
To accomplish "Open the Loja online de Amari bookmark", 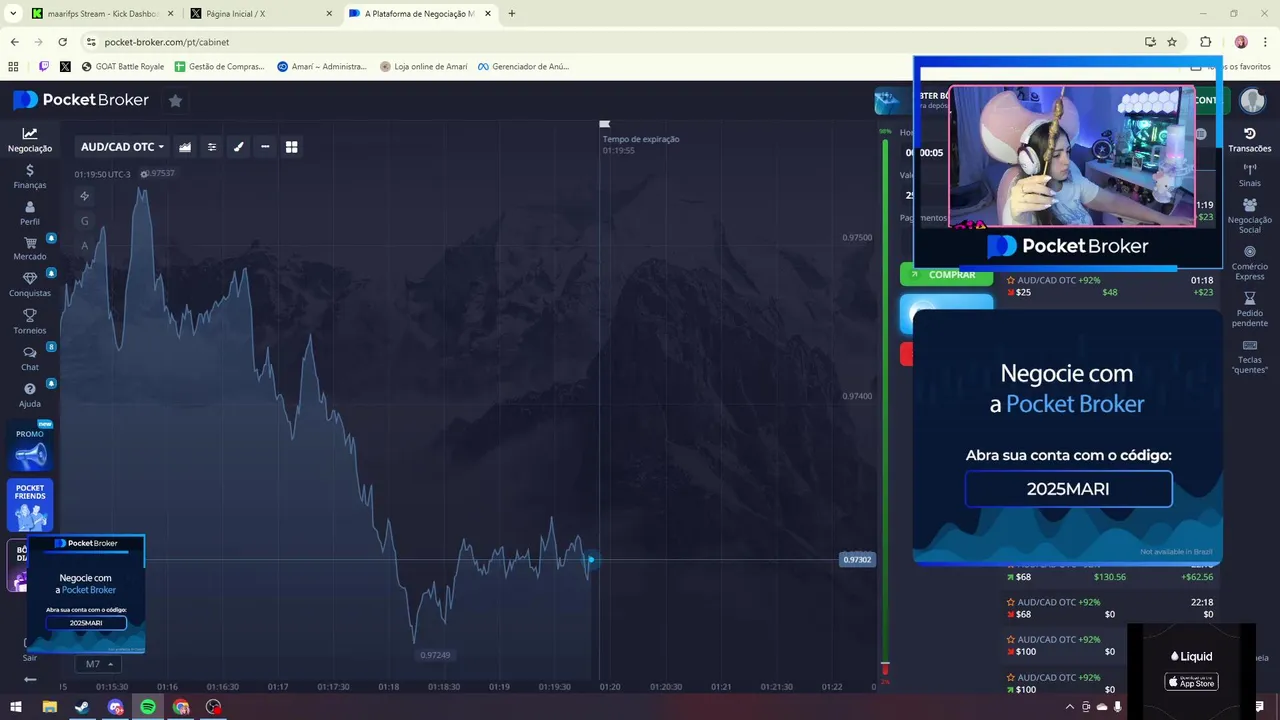I will click(x=424, y=67).
